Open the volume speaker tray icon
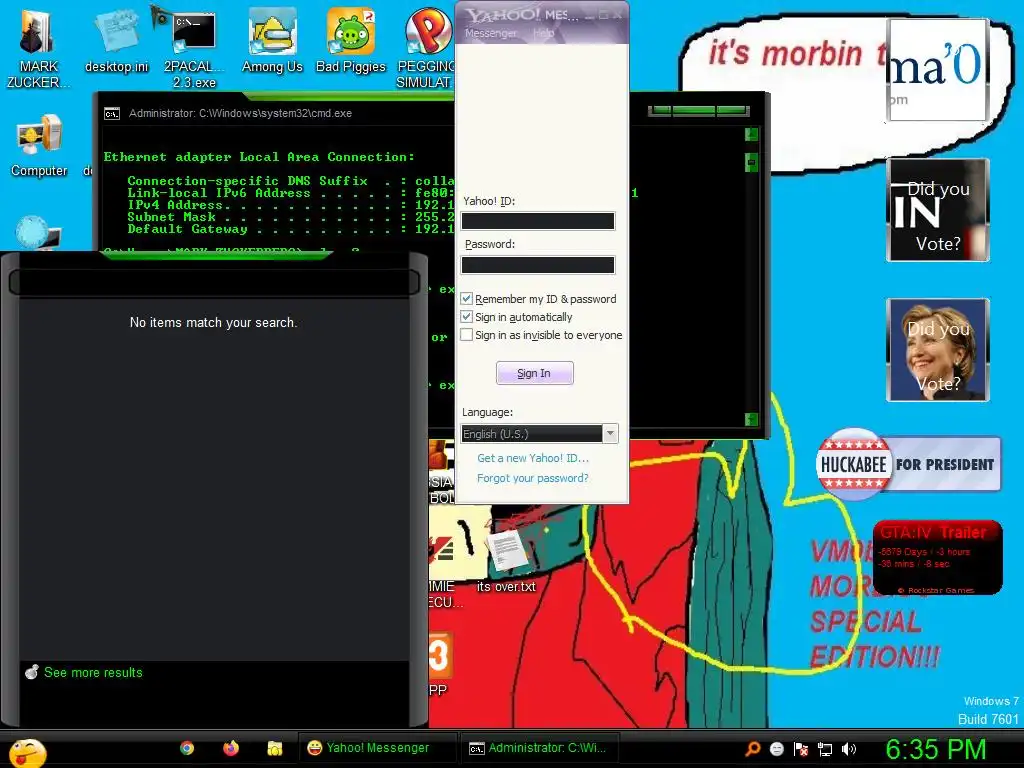 tap(849, 748)
